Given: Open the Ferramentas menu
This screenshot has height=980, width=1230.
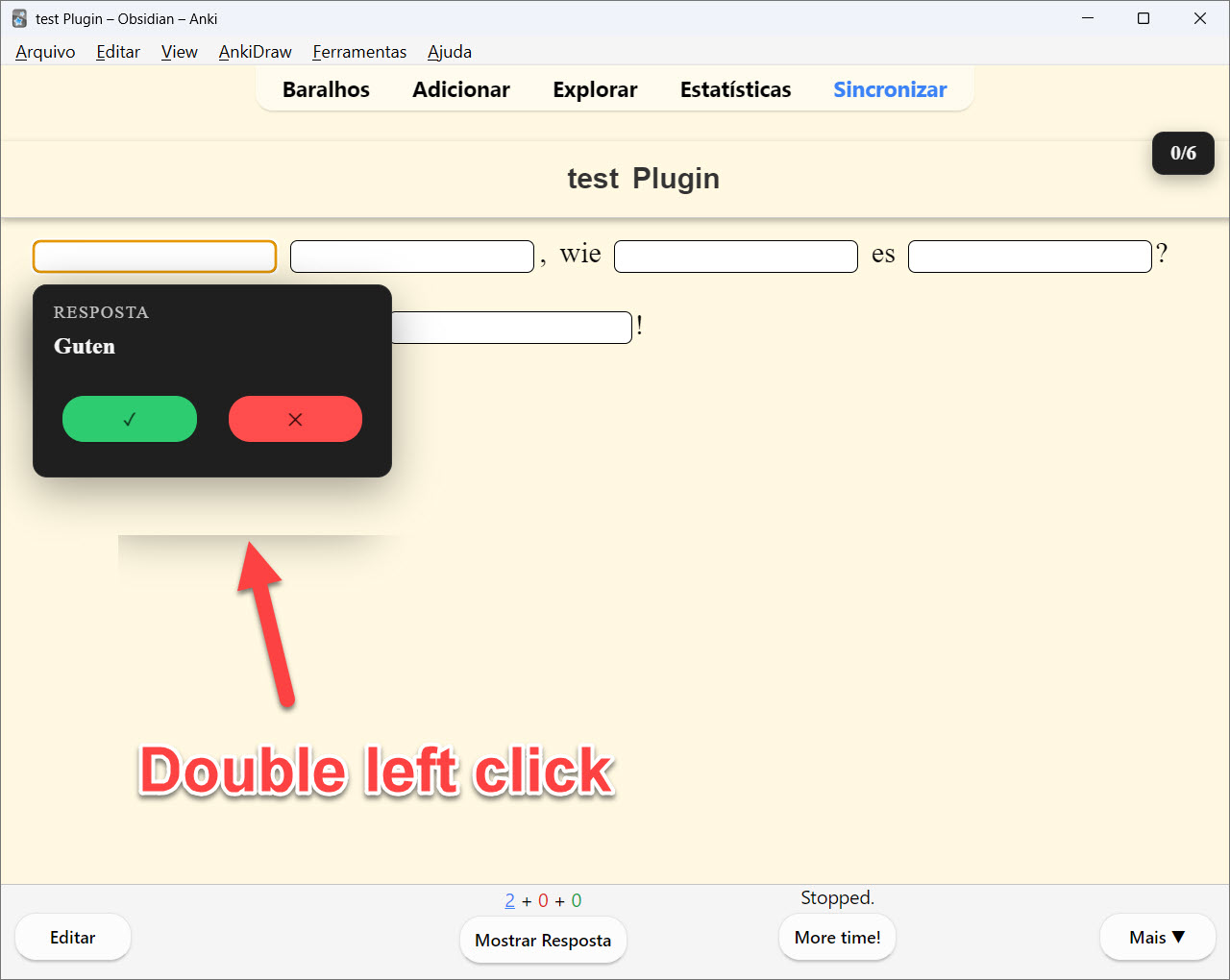Looking at the screenshot, I should point(359,52).
